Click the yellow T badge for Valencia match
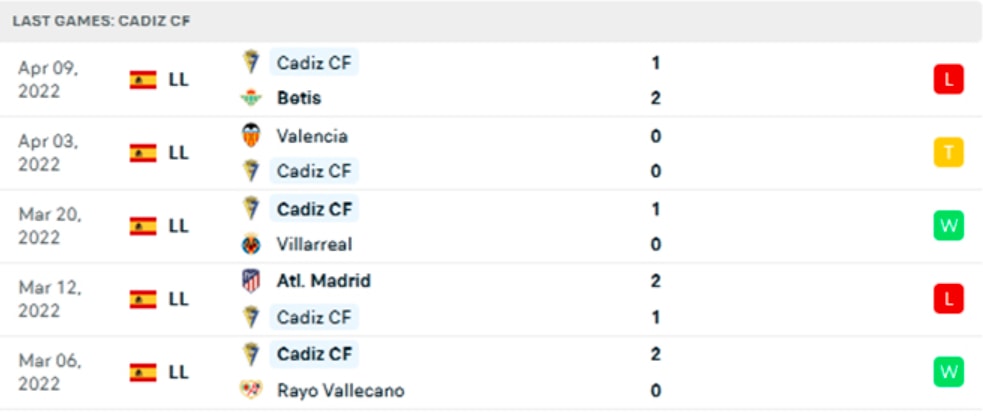Image resolution: width=983 pixels, height=418 pixels. click(x=948, y=152)
